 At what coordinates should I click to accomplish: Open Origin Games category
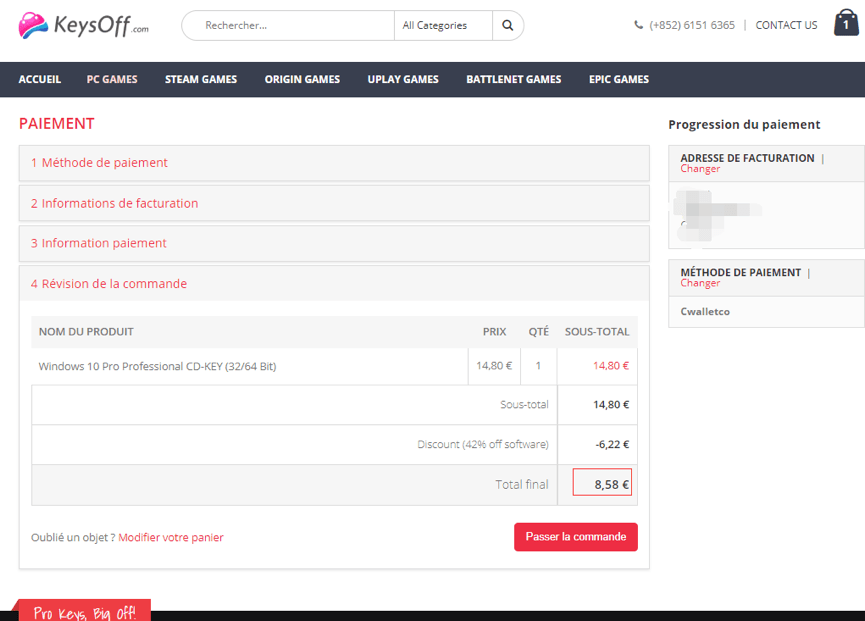coord(302,79)
